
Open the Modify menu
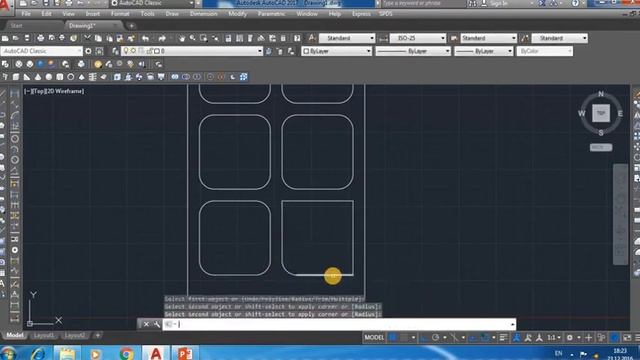(237, 13)
